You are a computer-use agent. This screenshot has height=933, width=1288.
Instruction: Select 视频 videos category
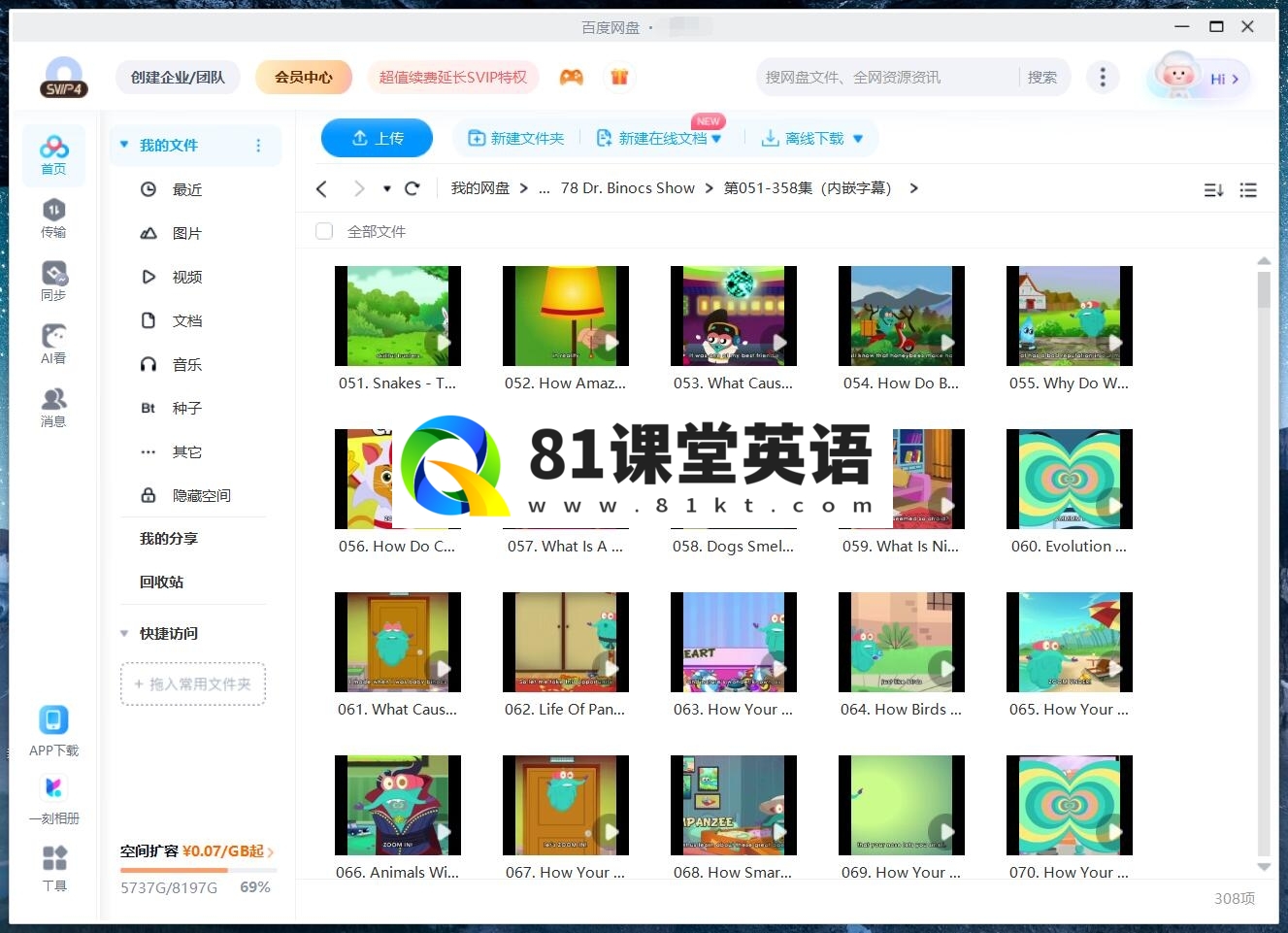(x=188, y=277)
